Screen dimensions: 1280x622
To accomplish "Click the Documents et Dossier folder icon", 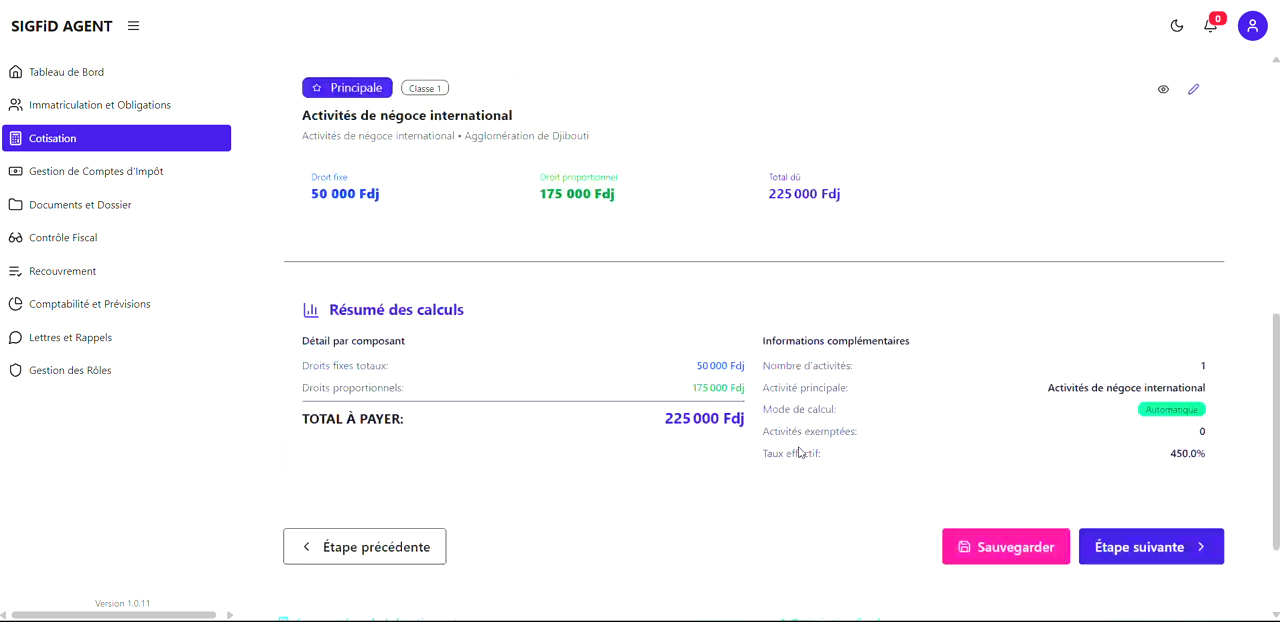I will 15,204.
